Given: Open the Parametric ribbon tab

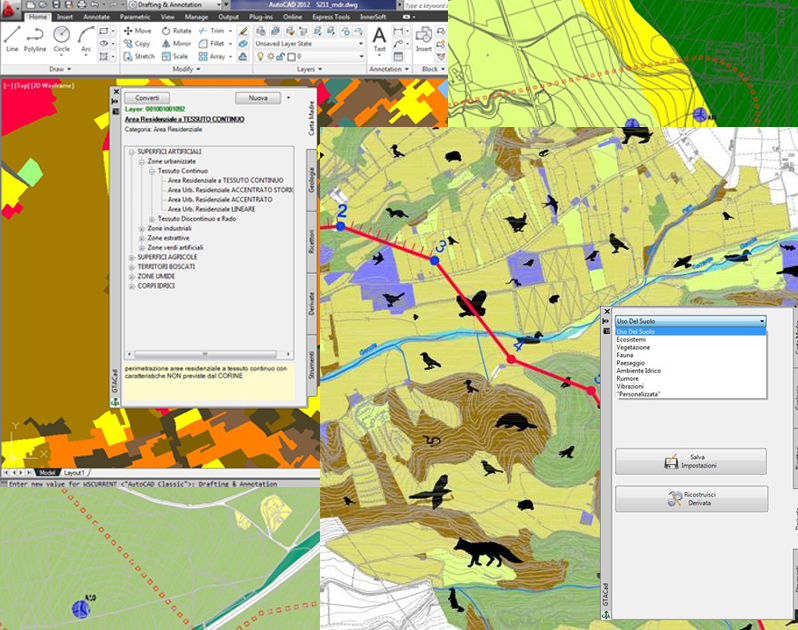Looking at the screenshot, I should tap(135, 17).
